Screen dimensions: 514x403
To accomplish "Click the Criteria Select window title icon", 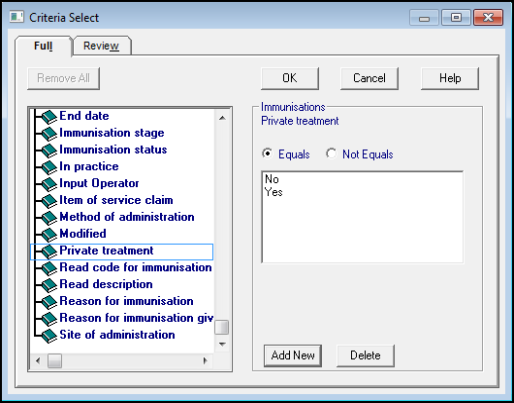I will 17,17.
